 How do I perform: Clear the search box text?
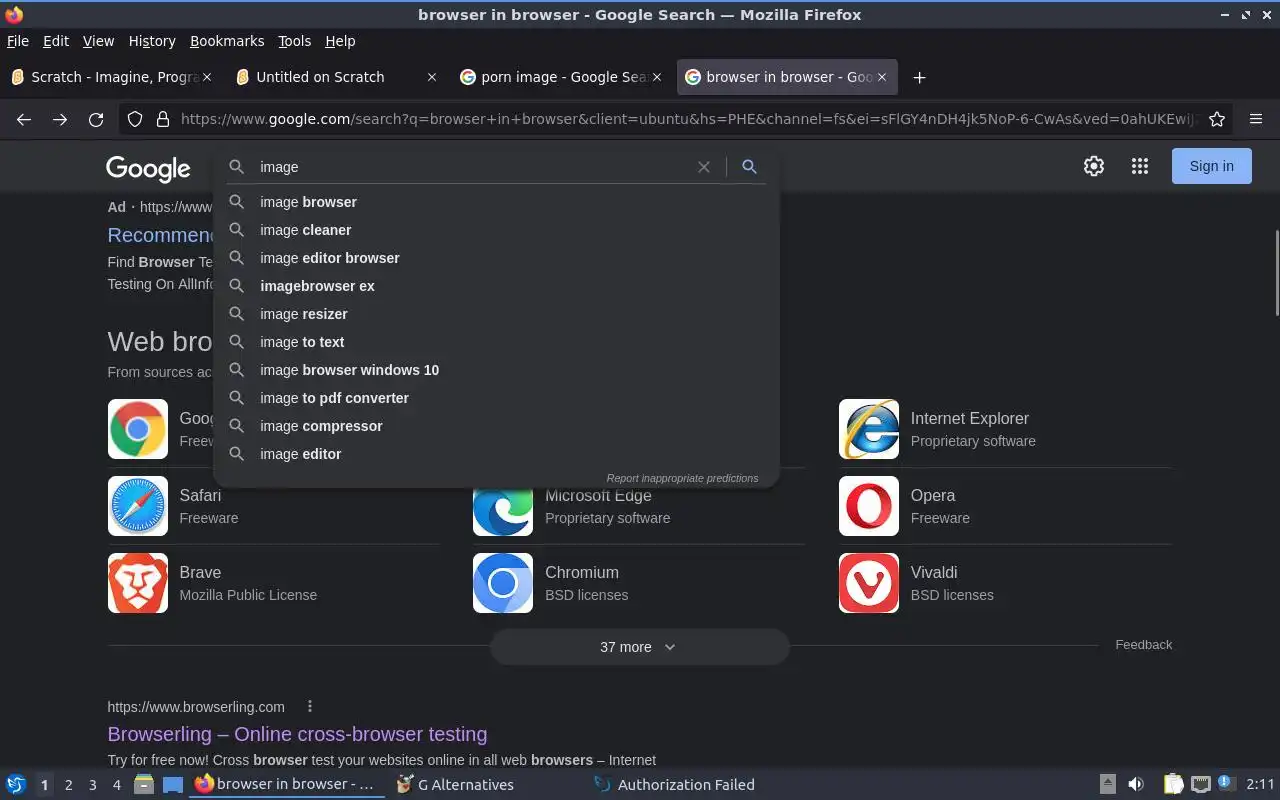point(704,167)
